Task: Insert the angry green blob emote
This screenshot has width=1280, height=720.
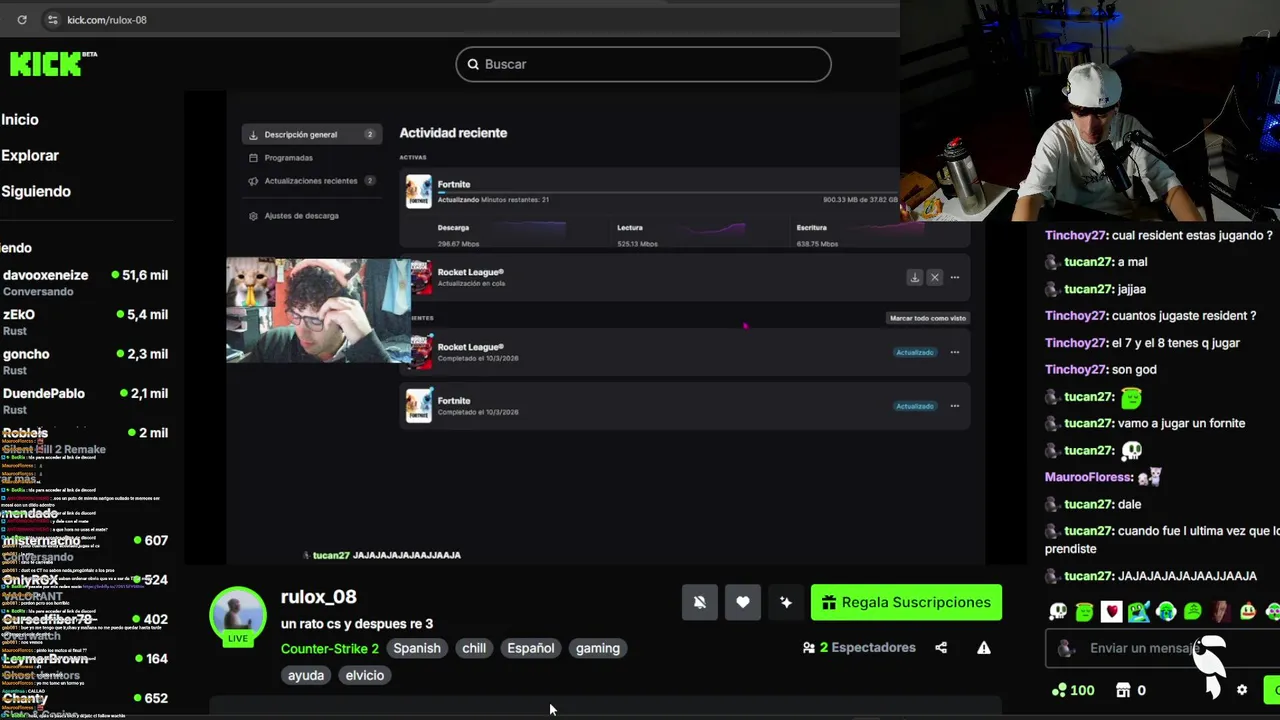Action: tap(1193, 612)
